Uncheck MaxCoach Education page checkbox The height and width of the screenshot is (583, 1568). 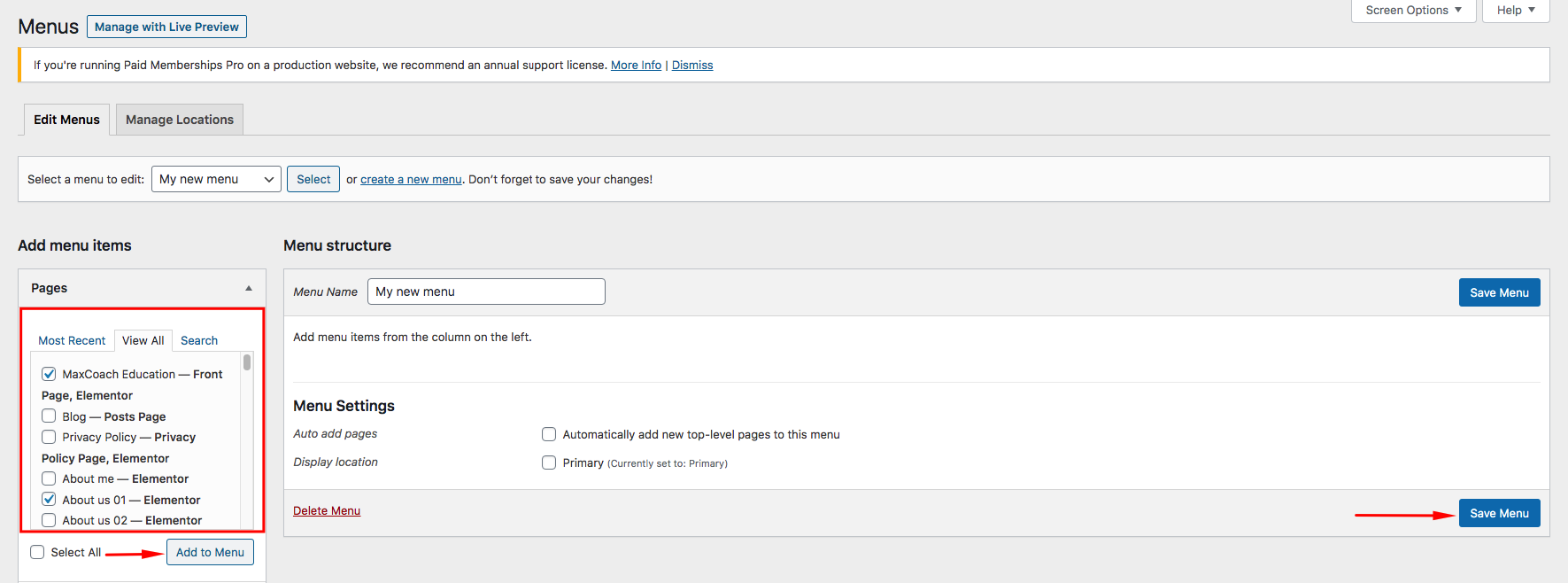(49, 374)
